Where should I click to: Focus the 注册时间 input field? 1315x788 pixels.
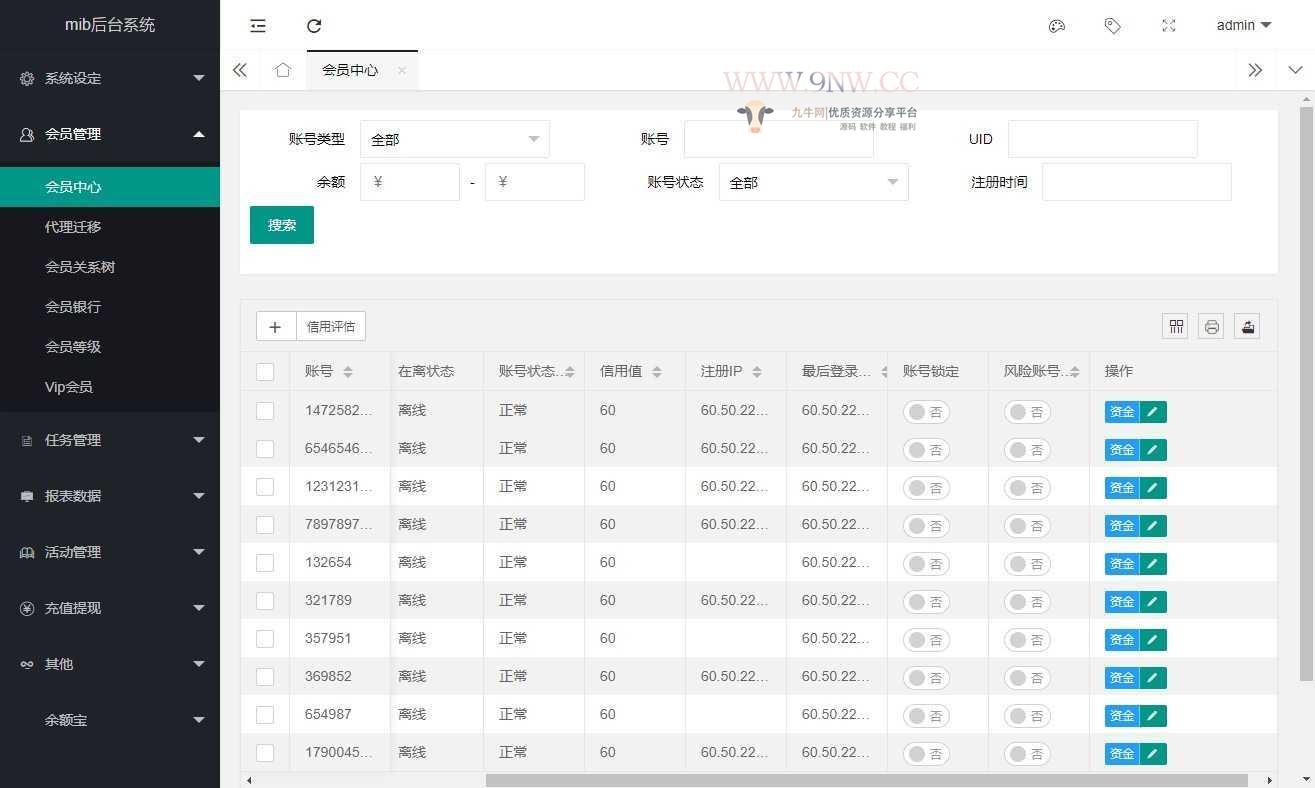click(x=1137, y=182)
